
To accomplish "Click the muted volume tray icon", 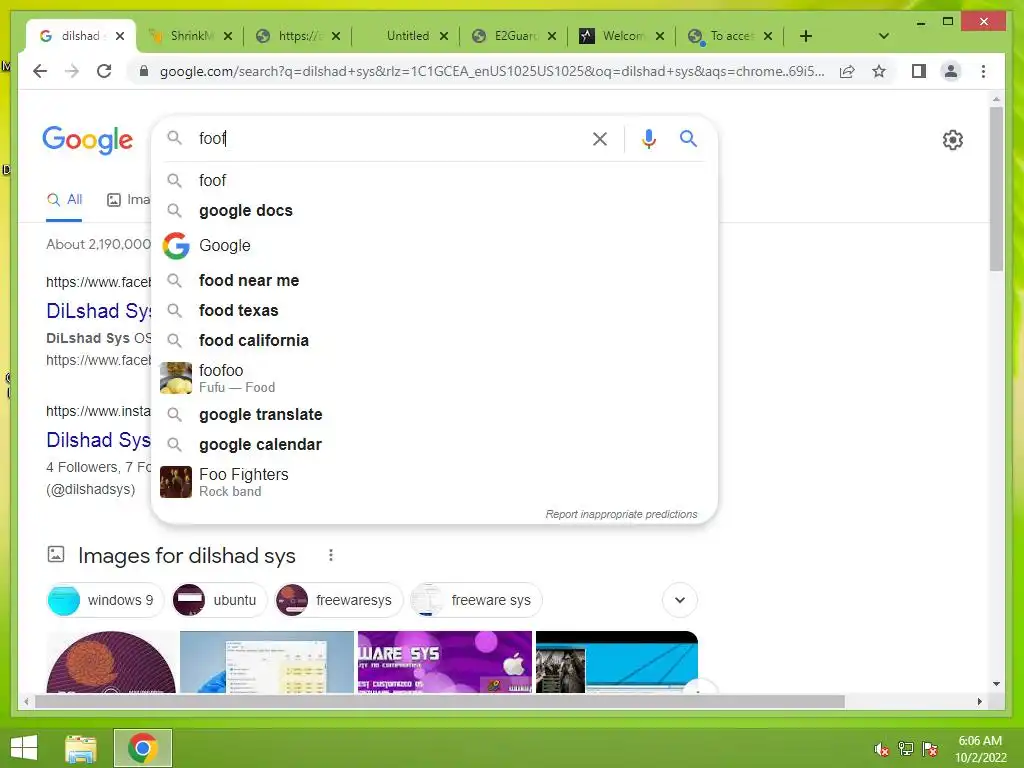I will 881,749.
